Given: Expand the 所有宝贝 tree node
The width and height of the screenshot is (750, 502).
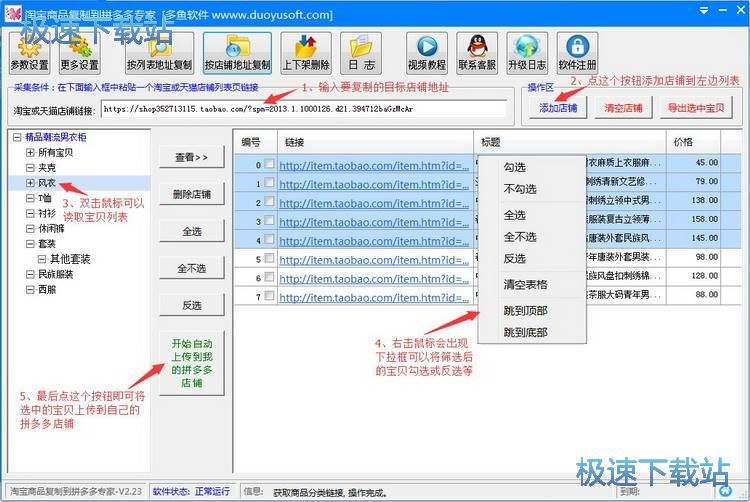Looking at the screenshot, I should click(30, 153).
